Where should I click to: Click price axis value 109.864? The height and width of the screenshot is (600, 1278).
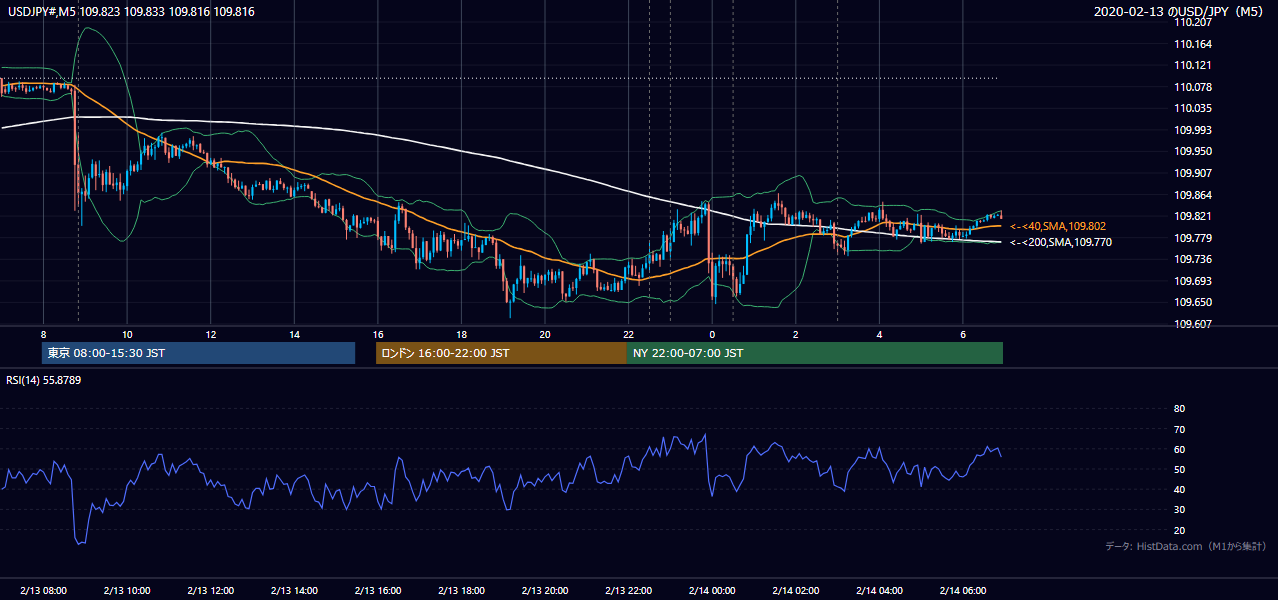(1194, 195)
